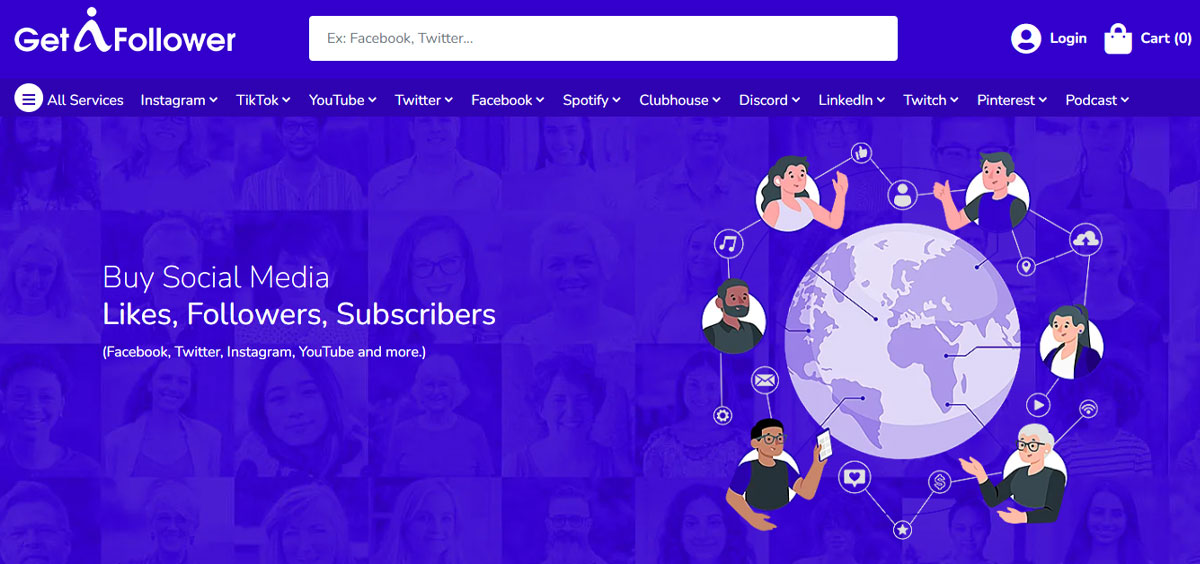
Task: Open the shopping bag cart icon
Action: click(x=1118, y=38)
